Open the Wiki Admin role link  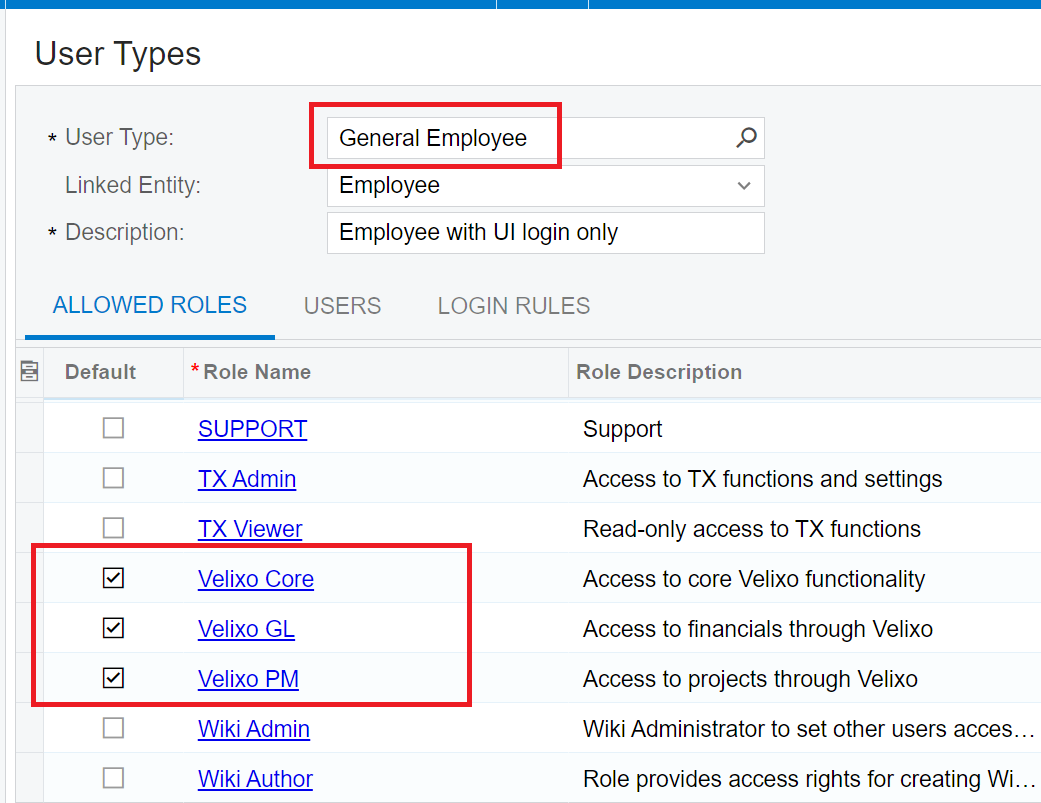click(254, 729)
